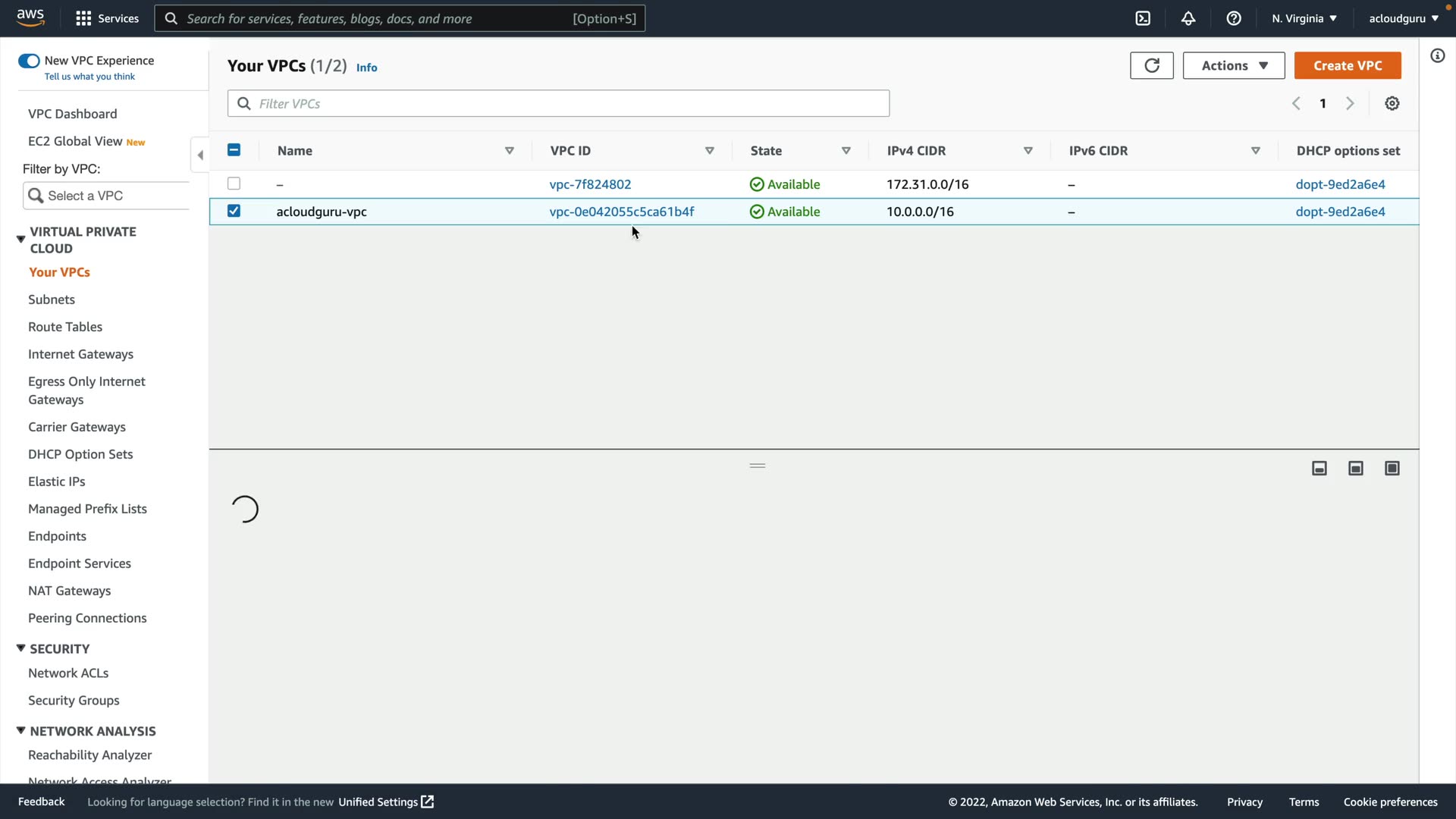Collapse the Virtual Private Cloud section
The height and width of the screenshot is (819, 1456).
(21, 240)
